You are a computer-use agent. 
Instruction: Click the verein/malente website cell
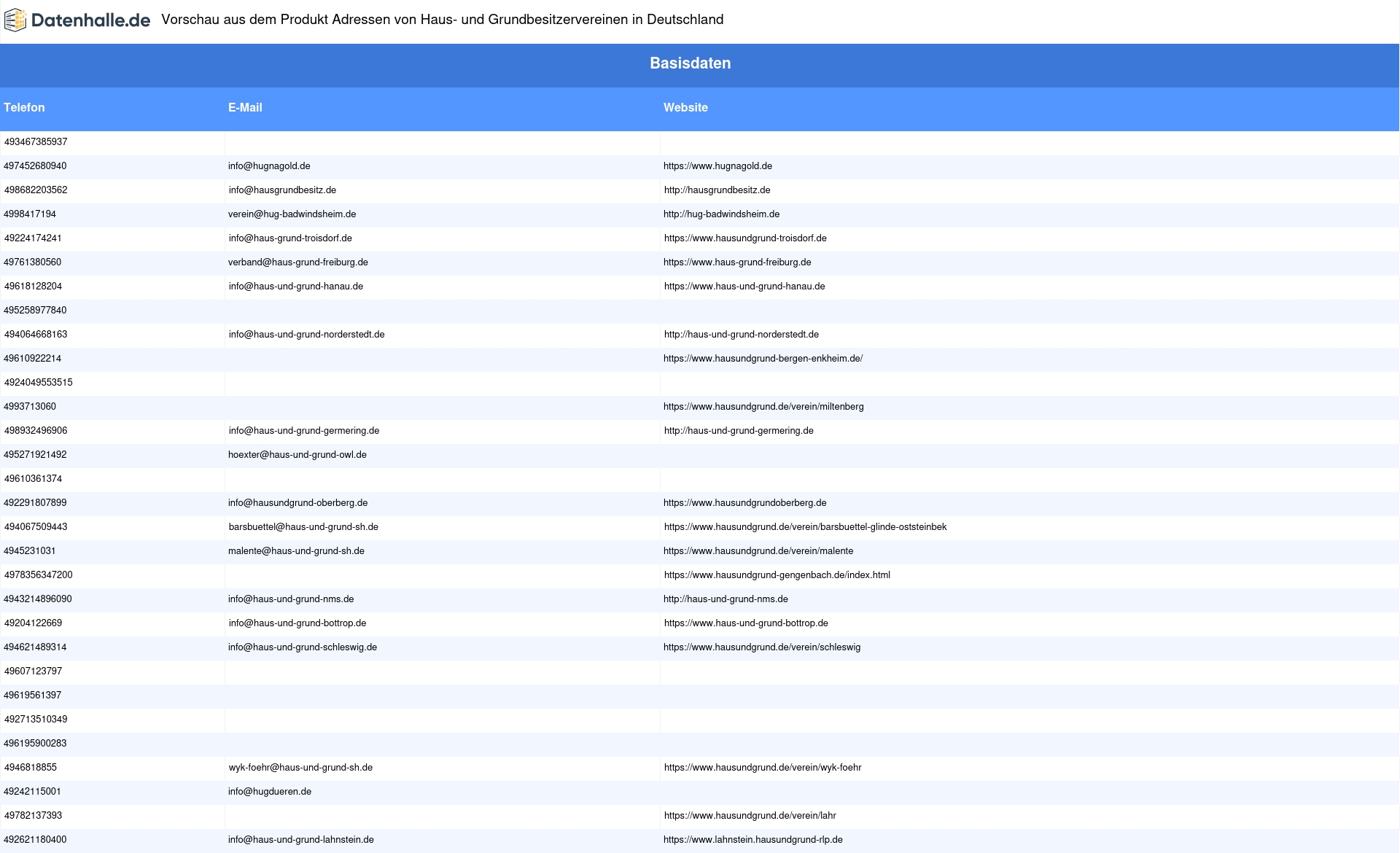click(758, 551)
